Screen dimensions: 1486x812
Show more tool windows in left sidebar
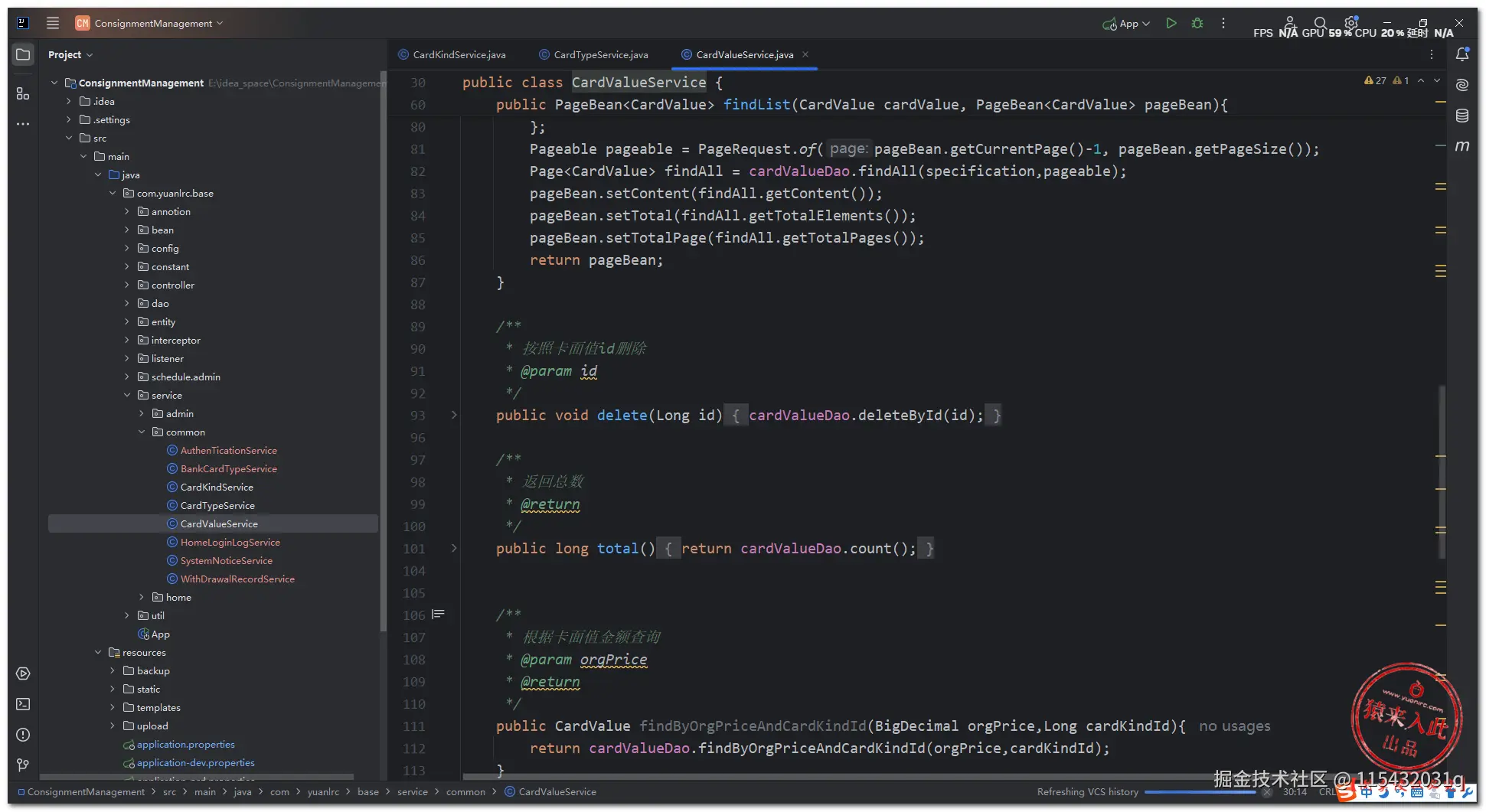[x=23, y=123]
